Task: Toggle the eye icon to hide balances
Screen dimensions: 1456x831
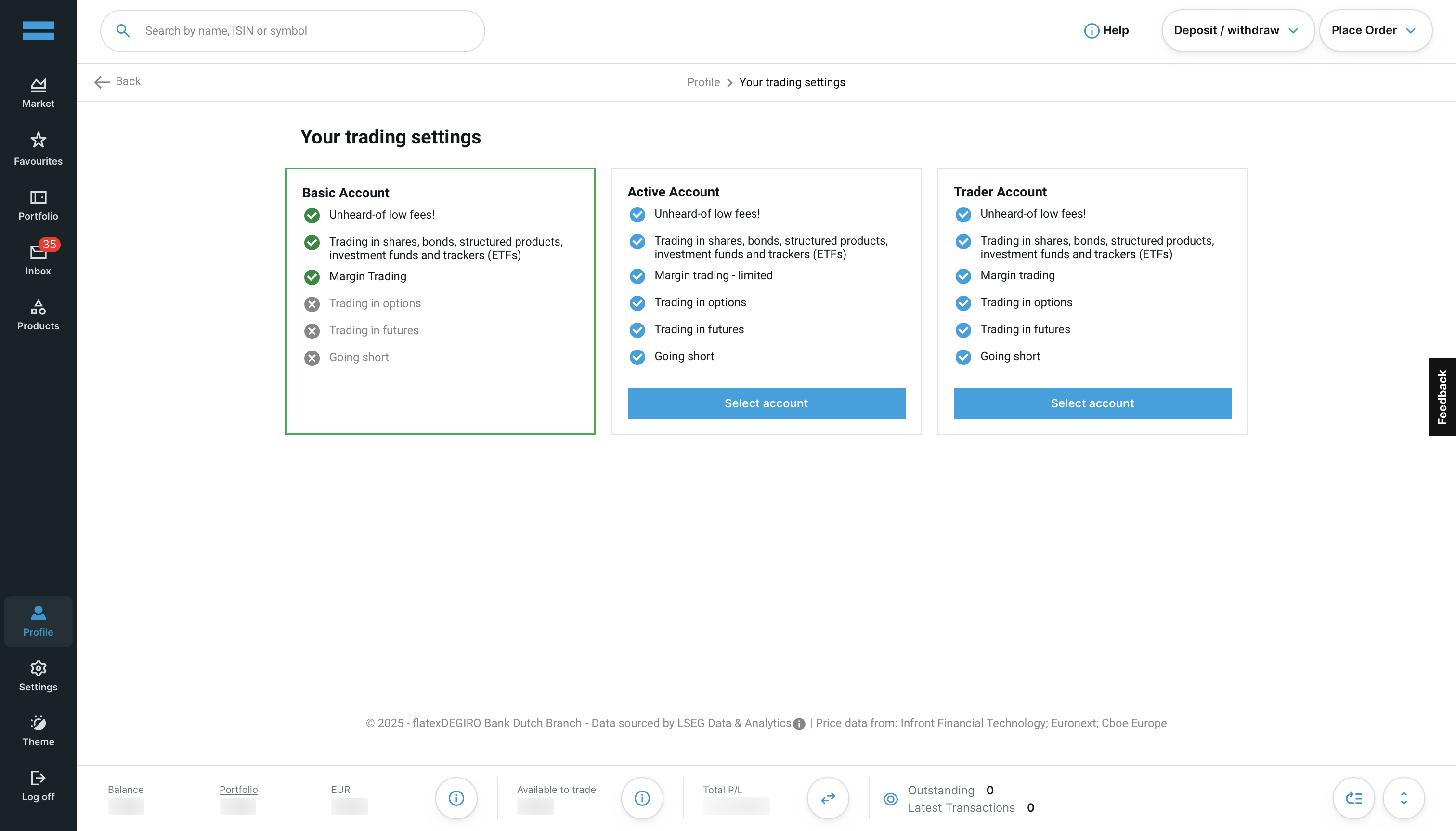Action: (x=890, y=799)
